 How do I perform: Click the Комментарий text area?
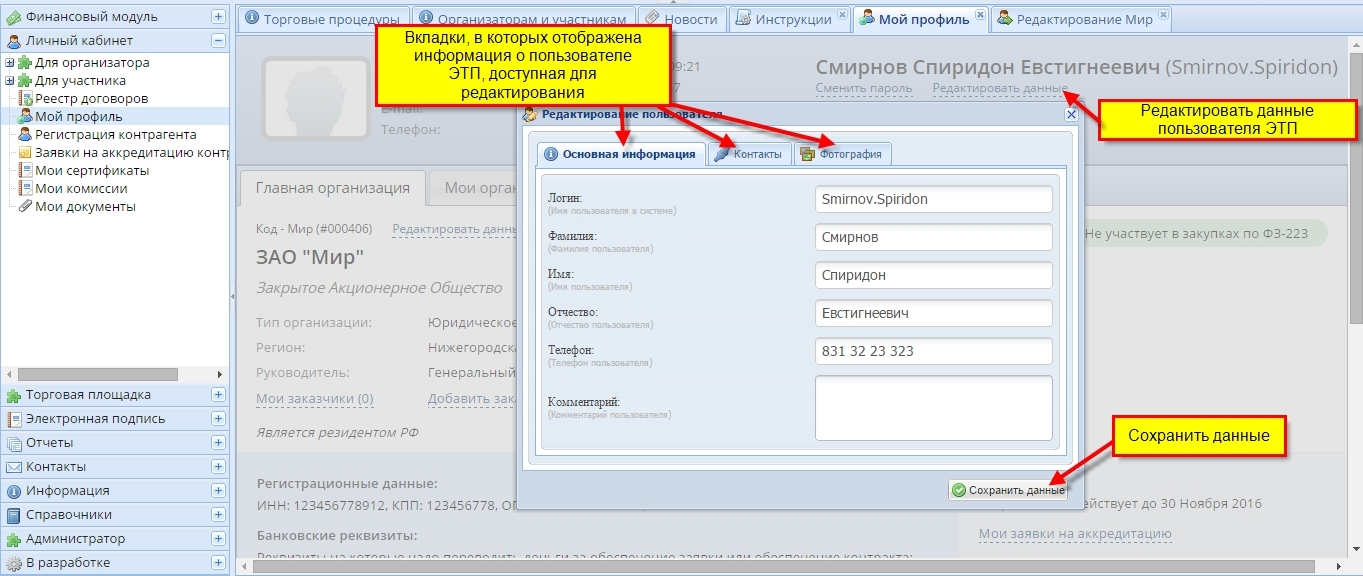pos(933,407)
